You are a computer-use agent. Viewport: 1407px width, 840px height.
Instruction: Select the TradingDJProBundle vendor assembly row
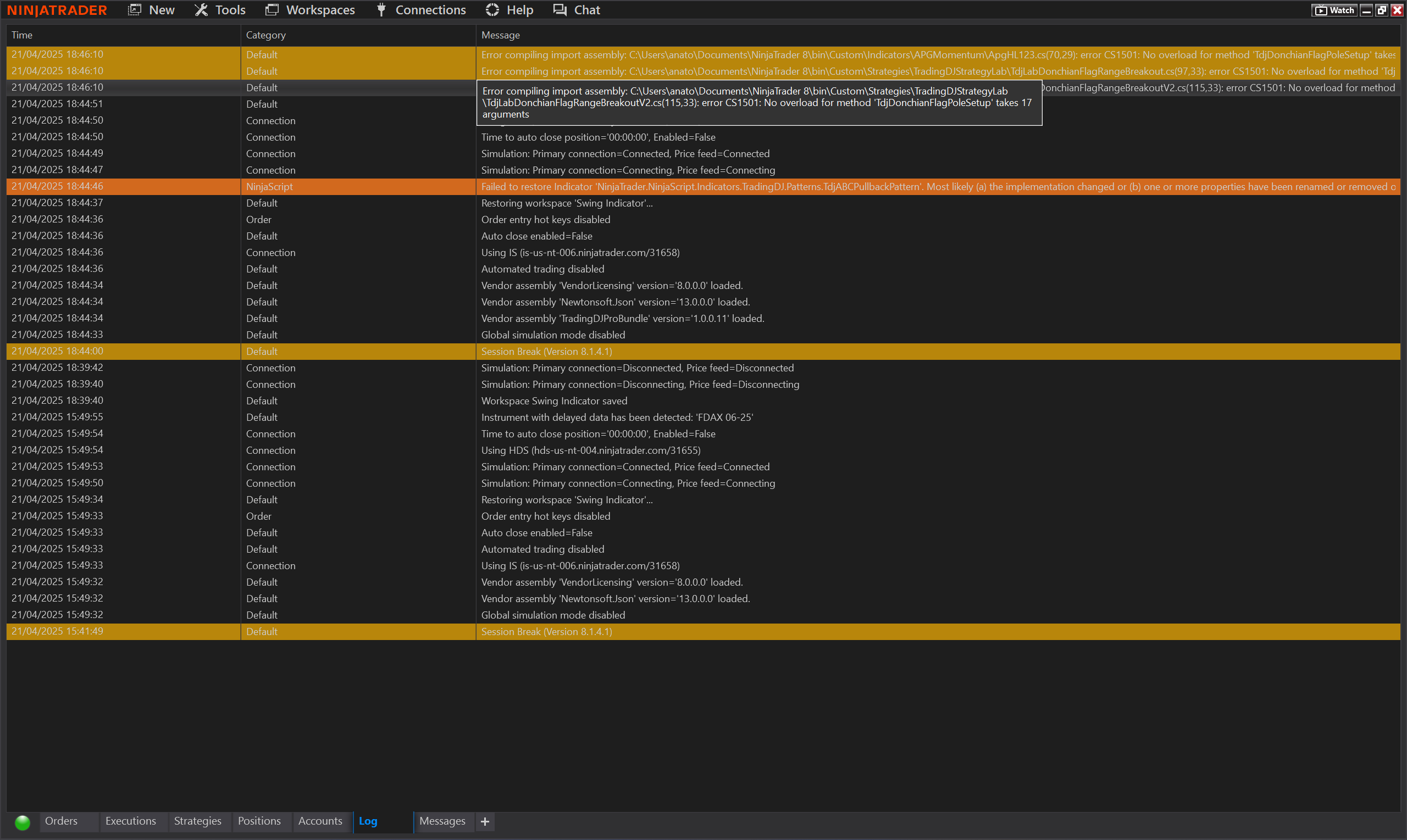pyautogui.click(x=703, y=318)
